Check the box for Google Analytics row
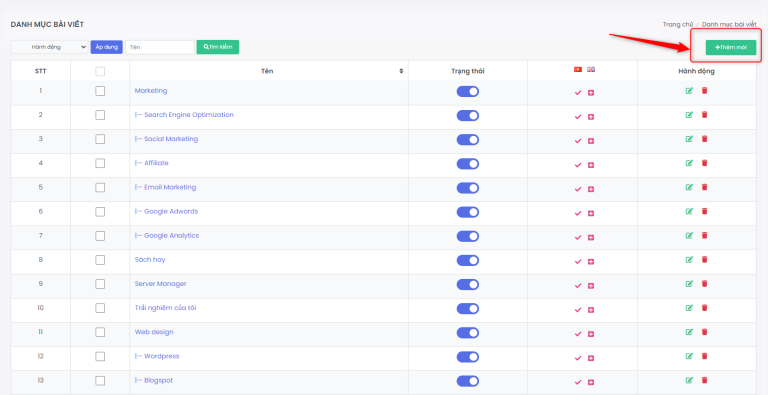 100,236
